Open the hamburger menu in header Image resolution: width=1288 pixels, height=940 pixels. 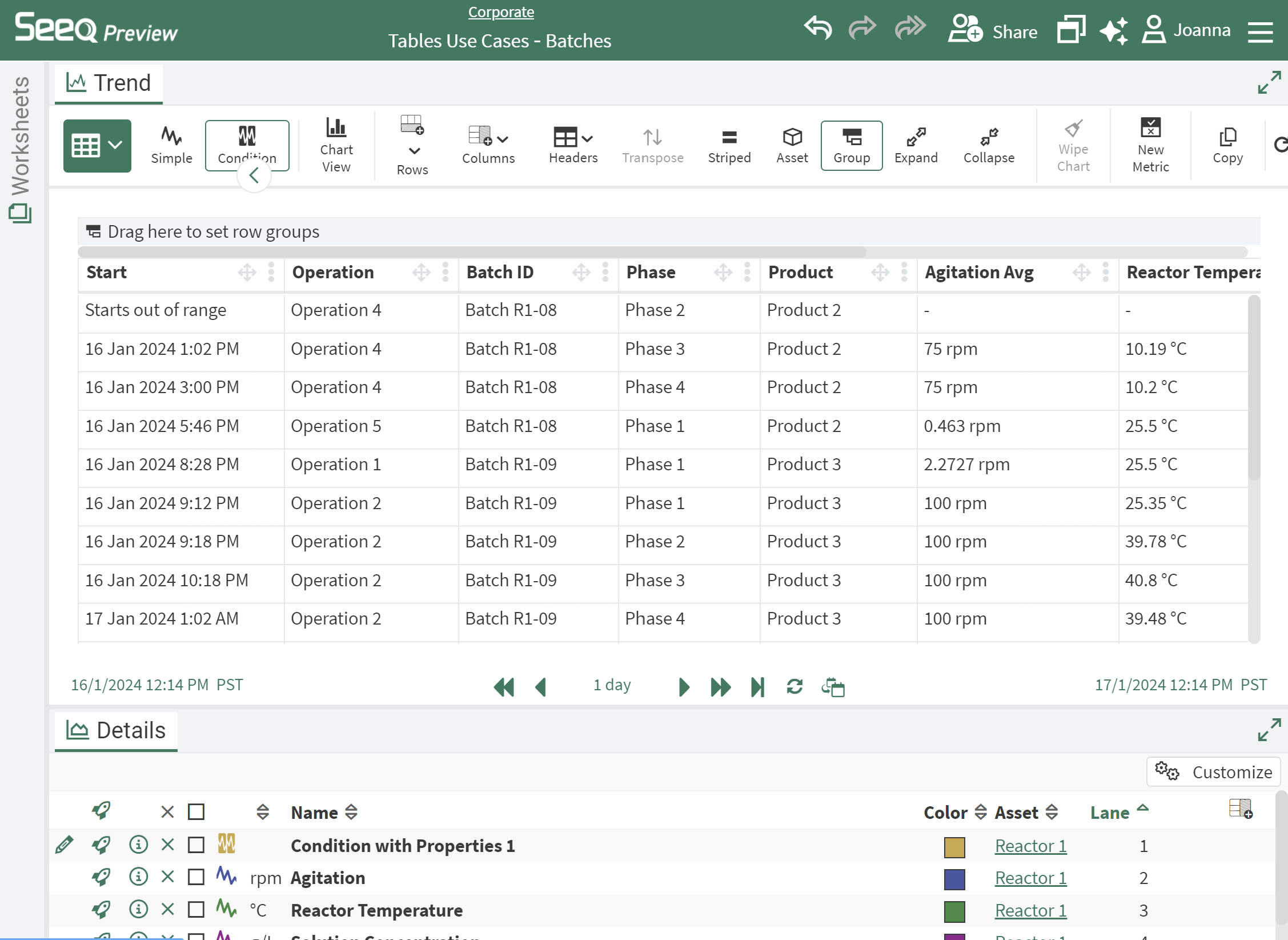click(x=1260, y=32)
